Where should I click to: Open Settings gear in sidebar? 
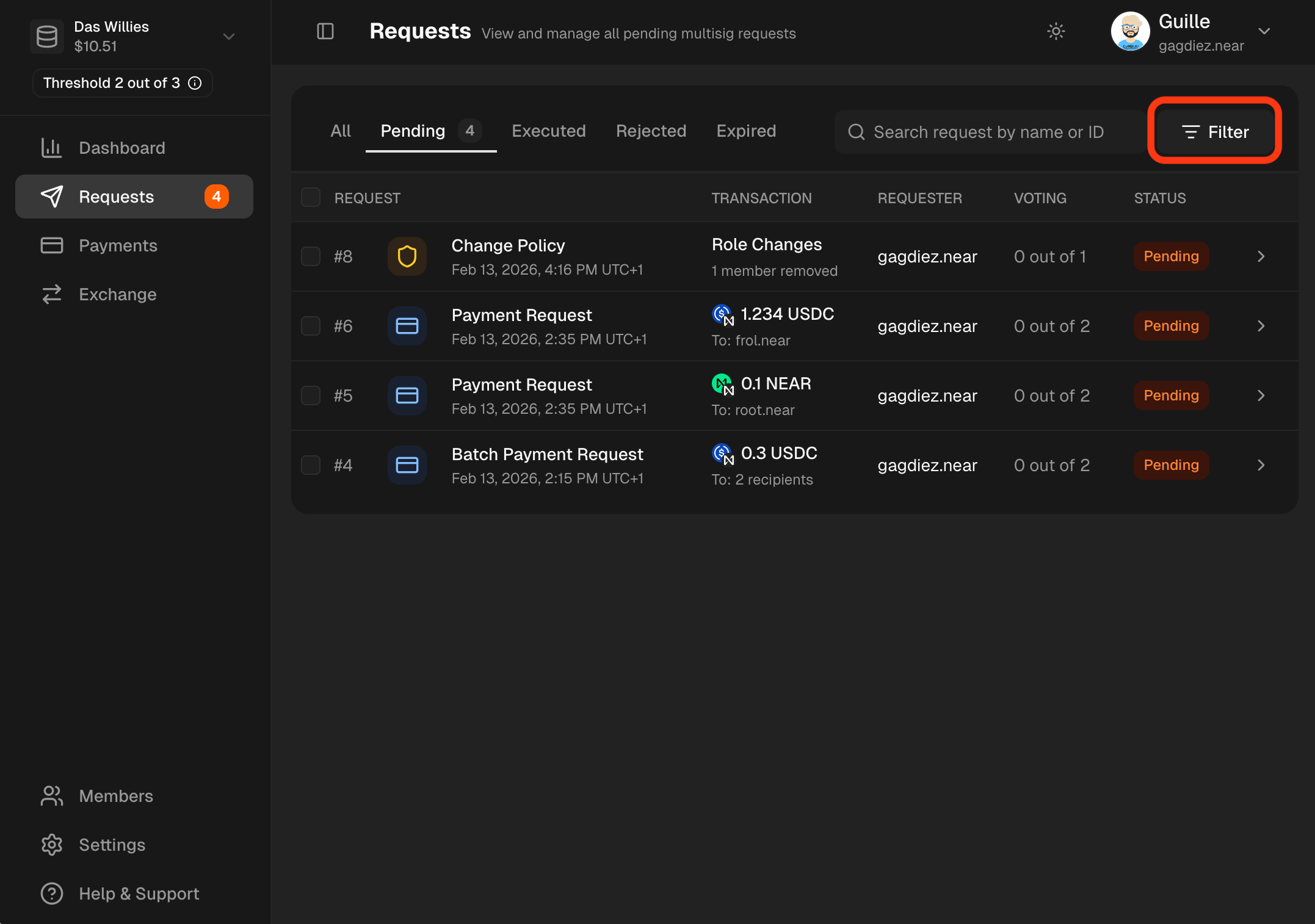(x=52, y=845)
